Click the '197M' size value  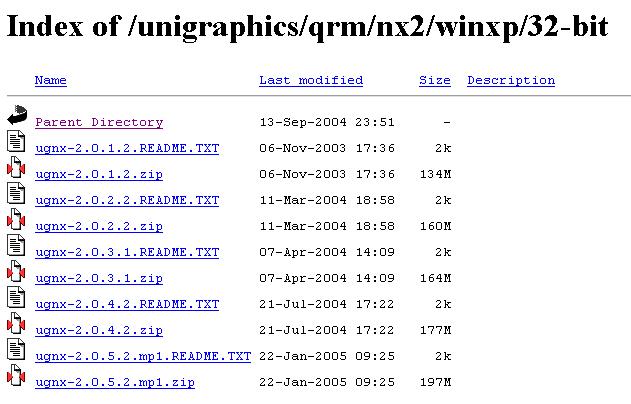pos(435,382)
